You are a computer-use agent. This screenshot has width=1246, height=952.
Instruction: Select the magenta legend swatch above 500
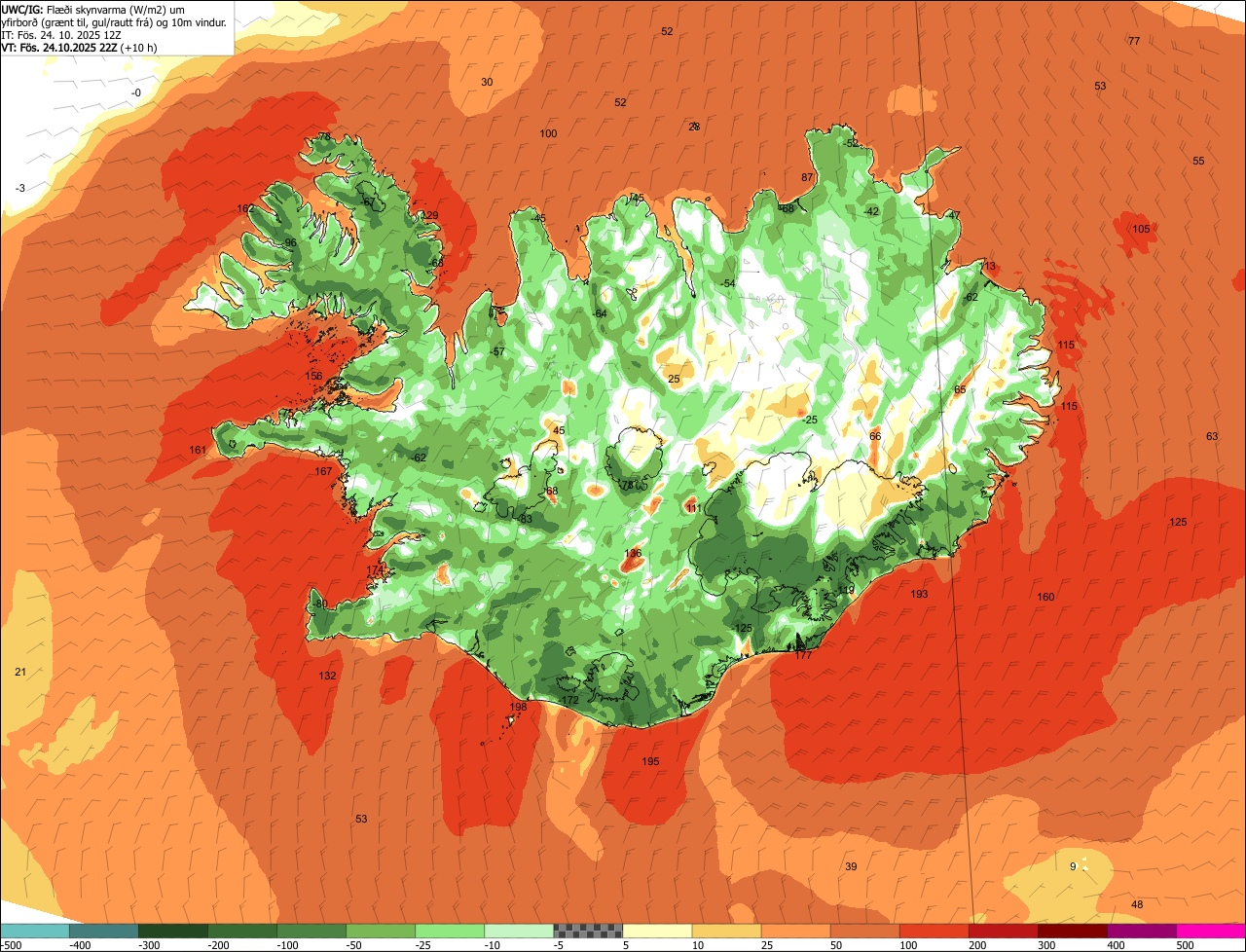1211,930
